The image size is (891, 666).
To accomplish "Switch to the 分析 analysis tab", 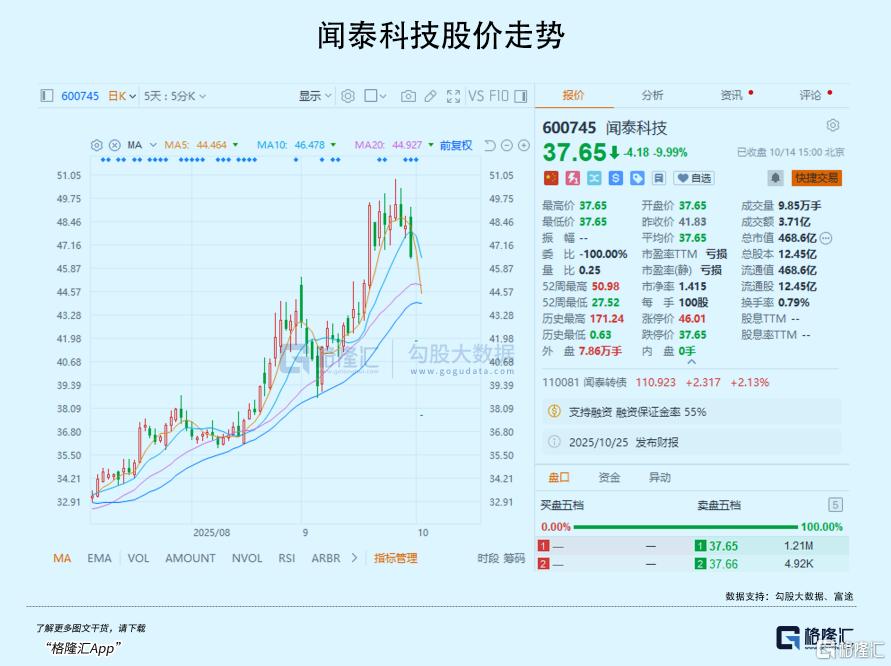I will [652, 95].
